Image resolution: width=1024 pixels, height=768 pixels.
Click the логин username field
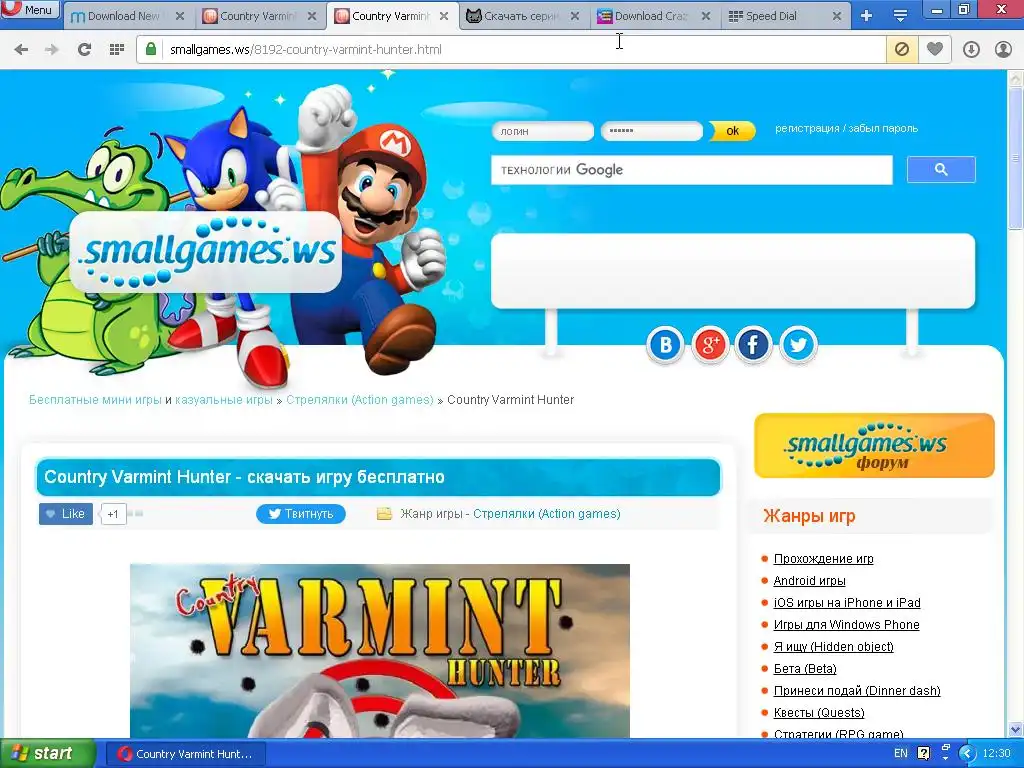tap(543, 131)
